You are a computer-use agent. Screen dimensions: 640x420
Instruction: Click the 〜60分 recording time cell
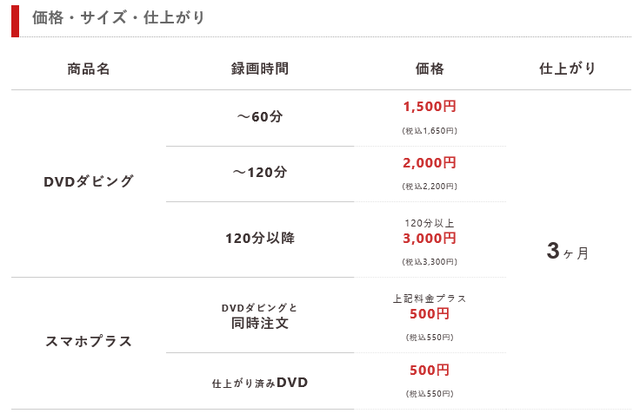pyautogui.click(x=260, y=117)
